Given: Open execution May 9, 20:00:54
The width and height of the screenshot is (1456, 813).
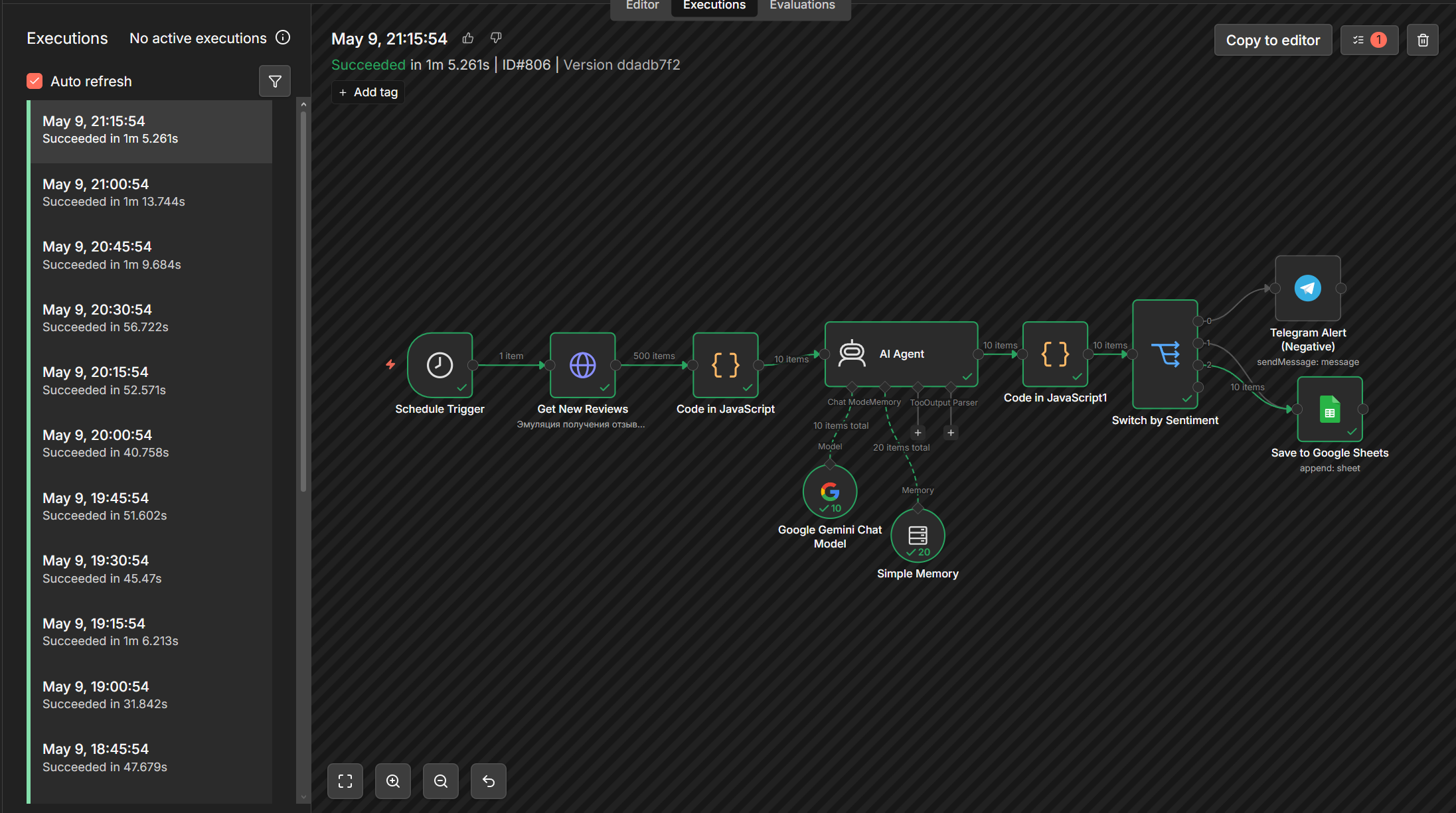Looking at the screenshot, I should pos(150,445).
